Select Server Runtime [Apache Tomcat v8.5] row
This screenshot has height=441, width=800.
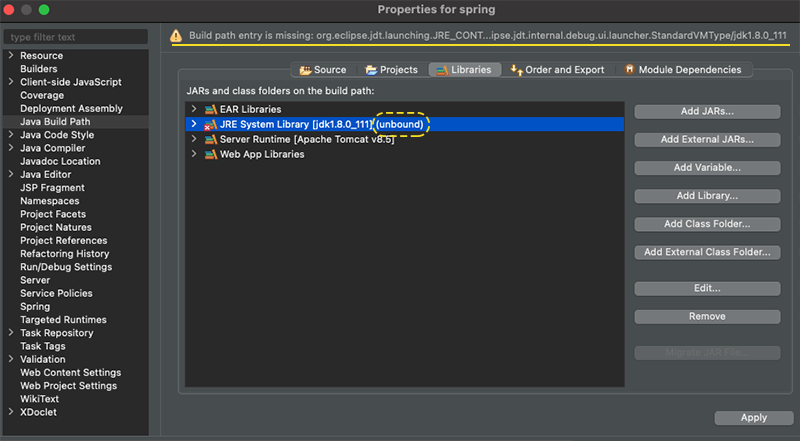coord(405,139)
